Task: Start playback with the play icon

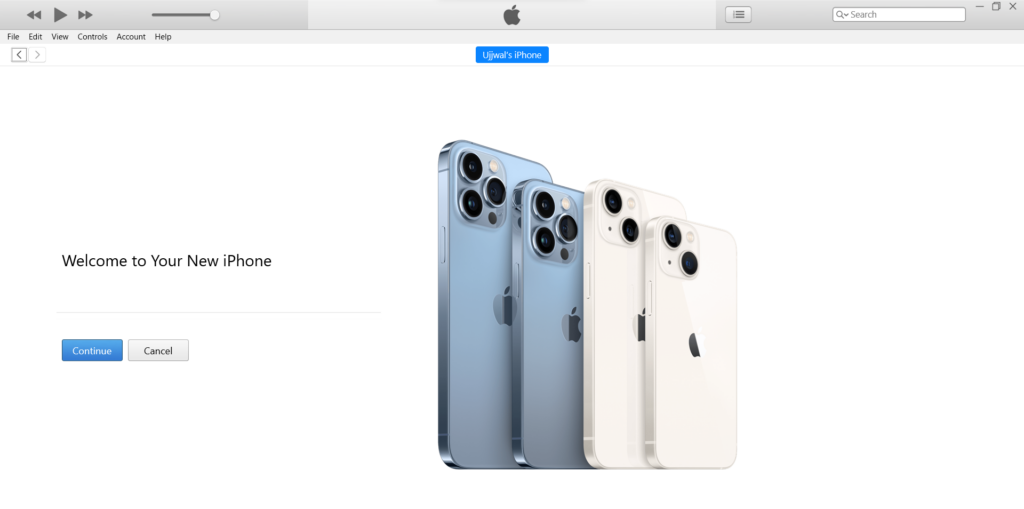Action: 60,14
